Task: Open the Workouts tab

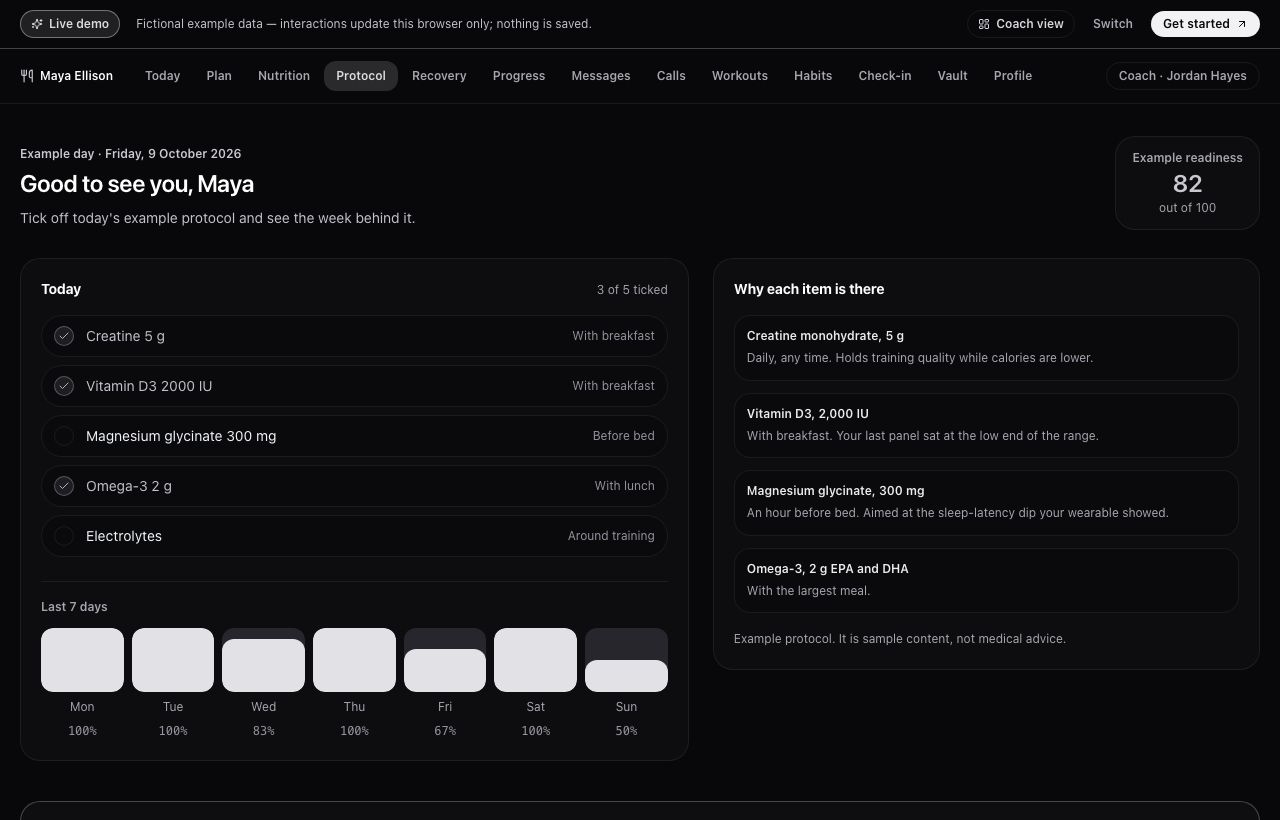Action: coord(740,76)
